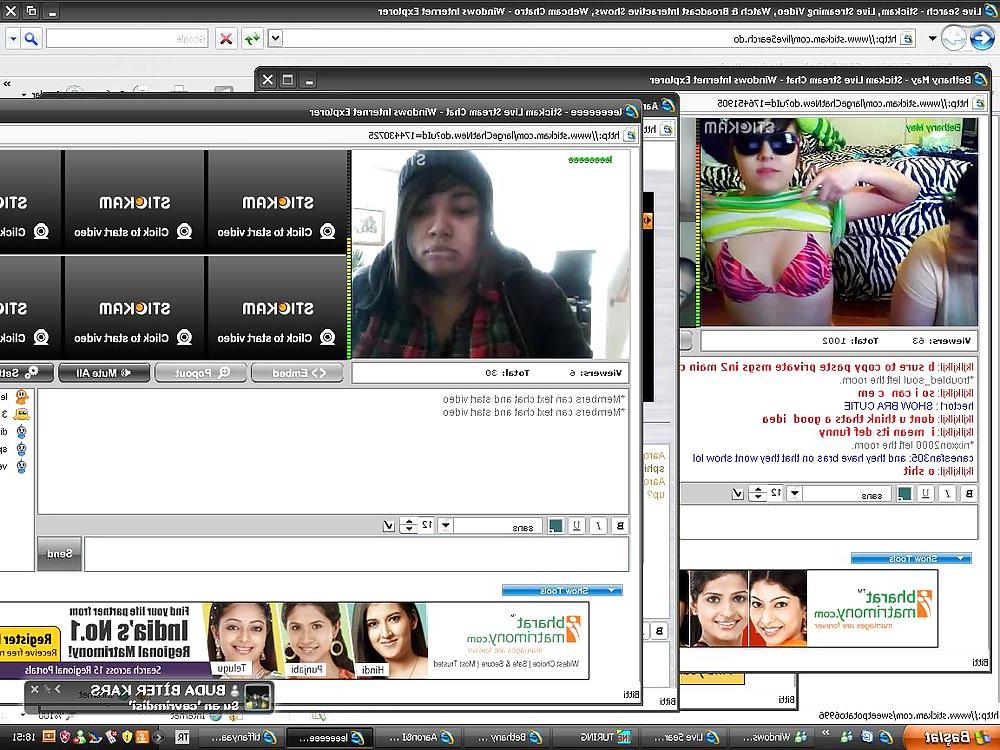The height and width of the screenshot is (750, 1000).
Task: Click the avatar in BUDA BİTER KARS popup
Action: coord(258,697)
